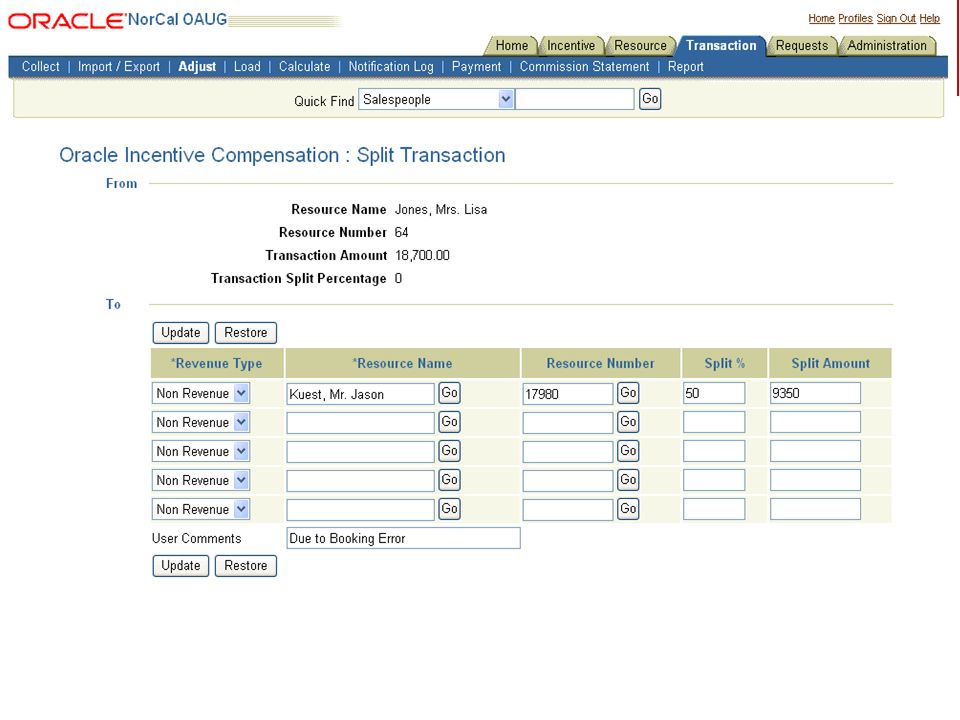Click the empty Resource Name field in second row
The height and width of the screenshot is (720, 960).
coord(361,422)
